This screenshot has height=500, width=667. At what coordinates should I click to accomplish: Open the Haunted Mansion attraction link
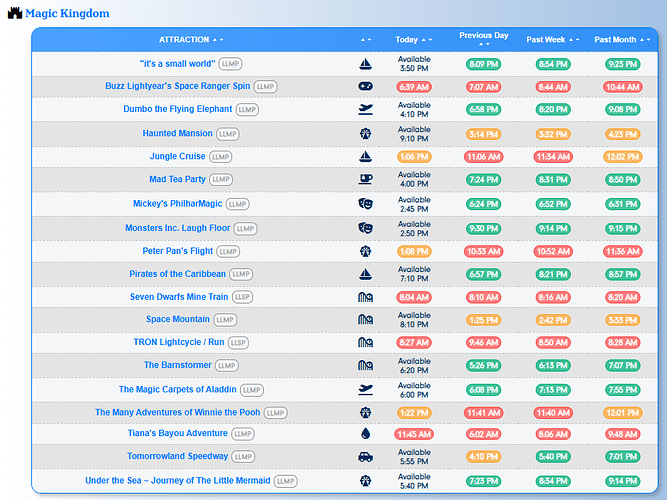click(177, 133)
